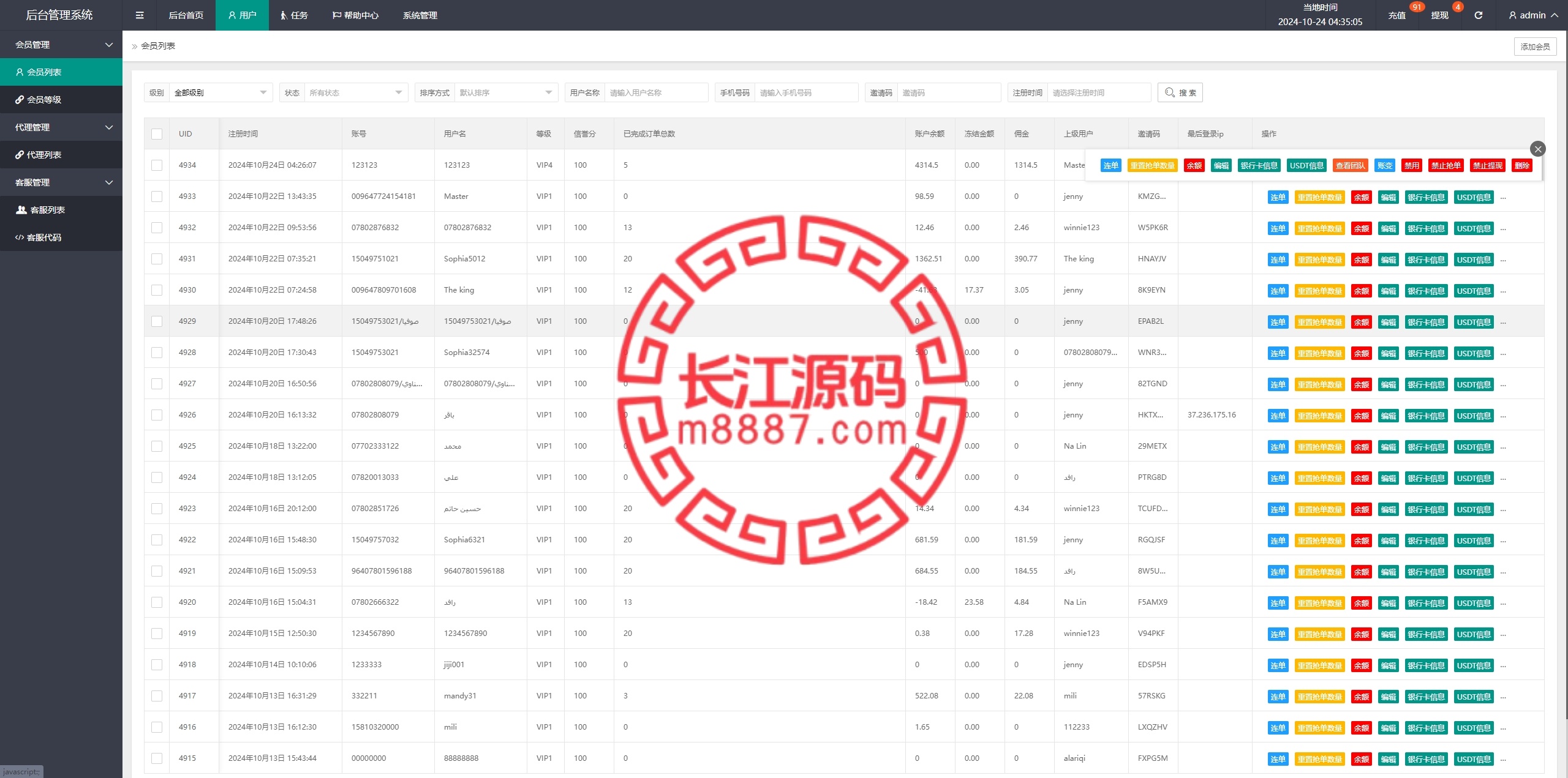Click 禁止抢单 in the expanded popup

[x=1446, y=165]
